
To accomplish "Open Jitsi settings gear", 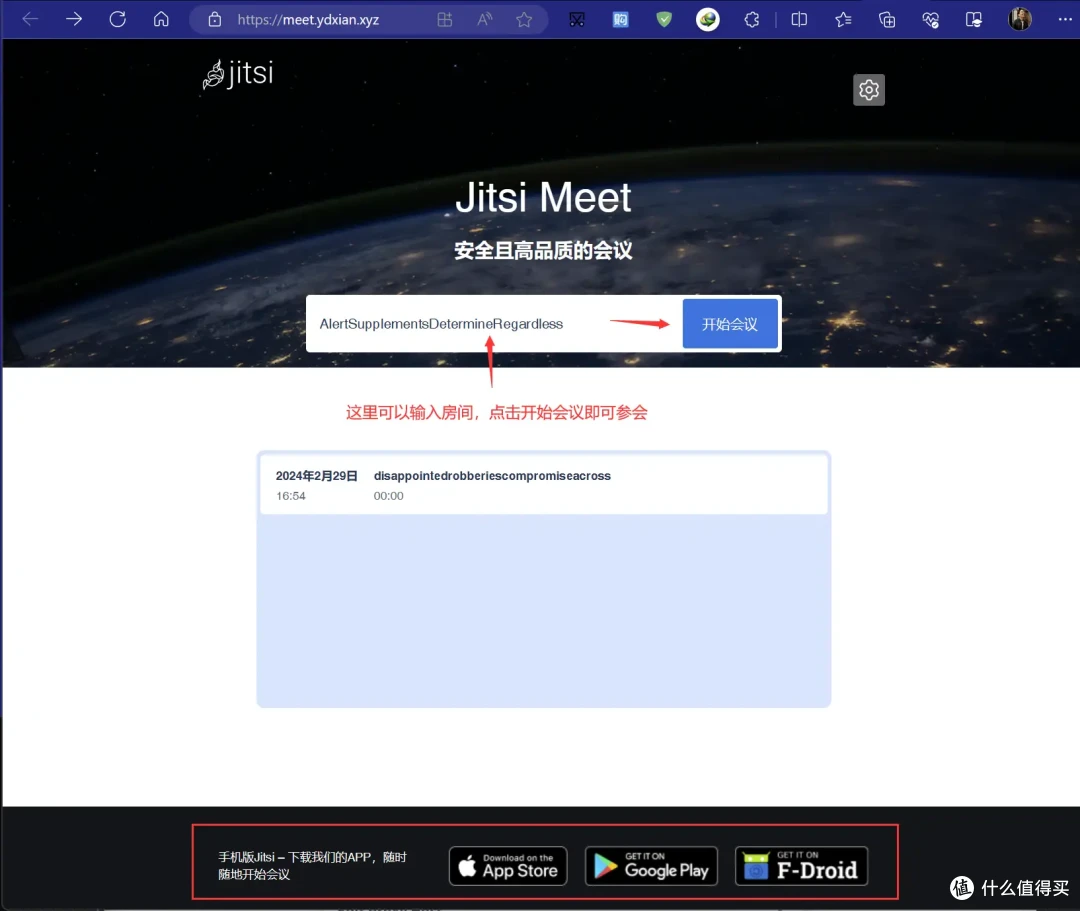I will [x=869, y=90].
